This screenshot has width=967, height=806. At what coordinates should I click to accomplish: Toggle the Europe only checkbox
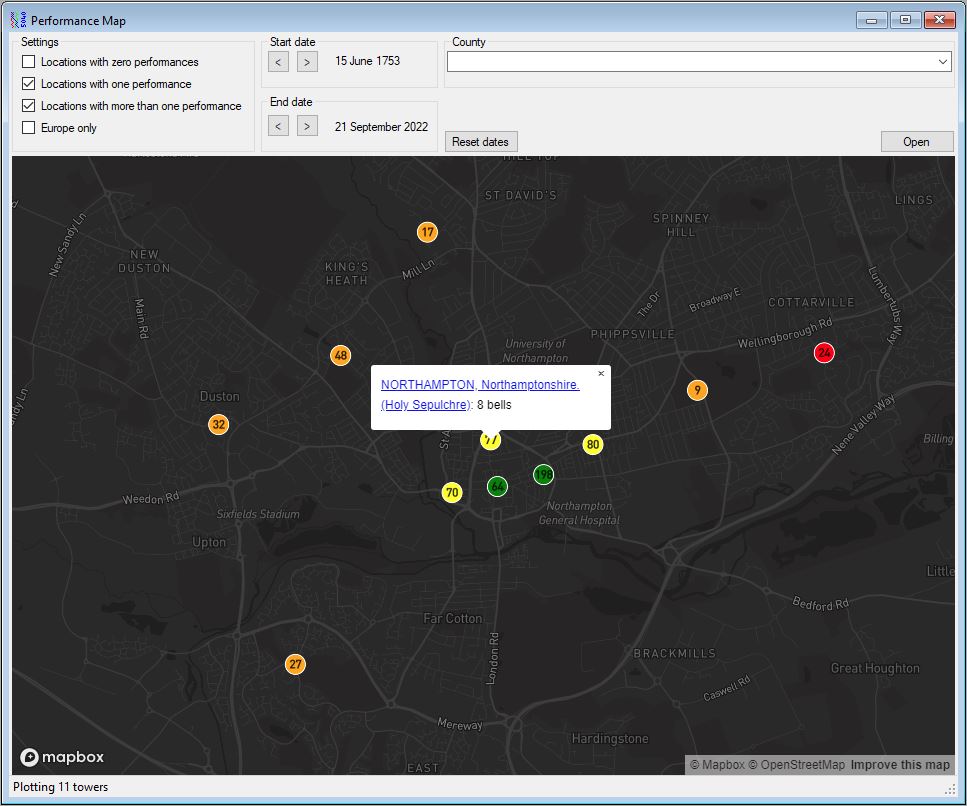tap(29, 128)
